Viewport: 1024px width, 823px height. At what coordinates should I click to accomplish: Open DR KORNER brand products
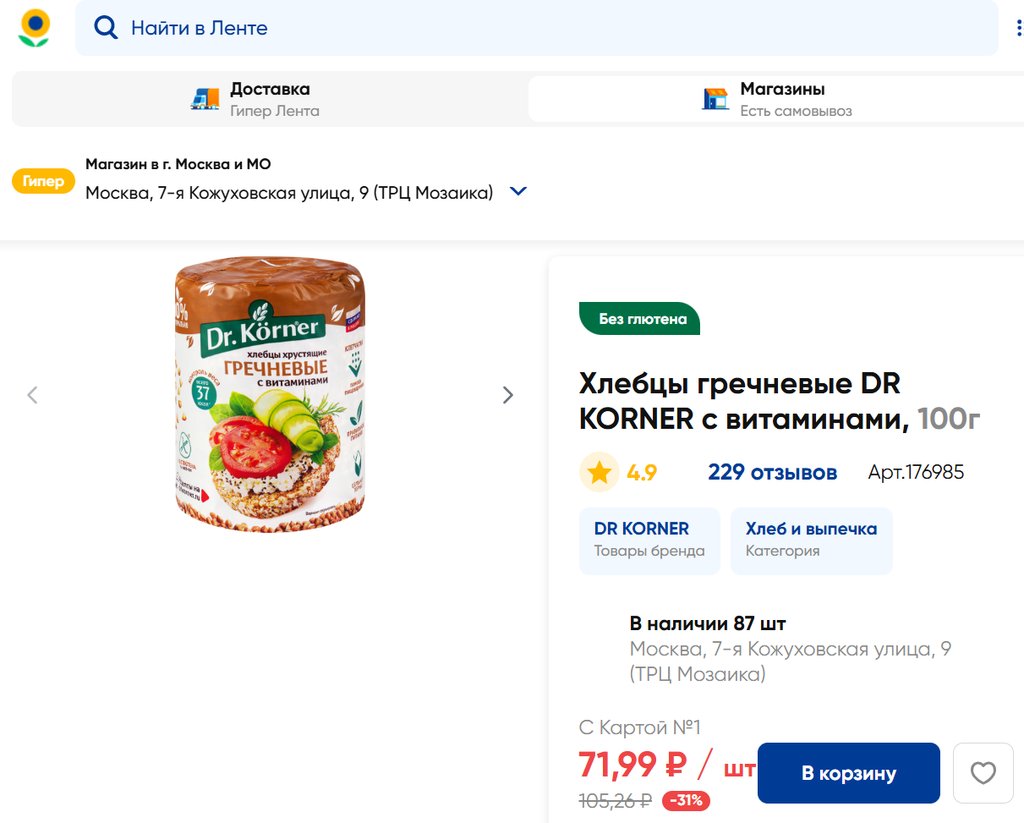(649, 540)
